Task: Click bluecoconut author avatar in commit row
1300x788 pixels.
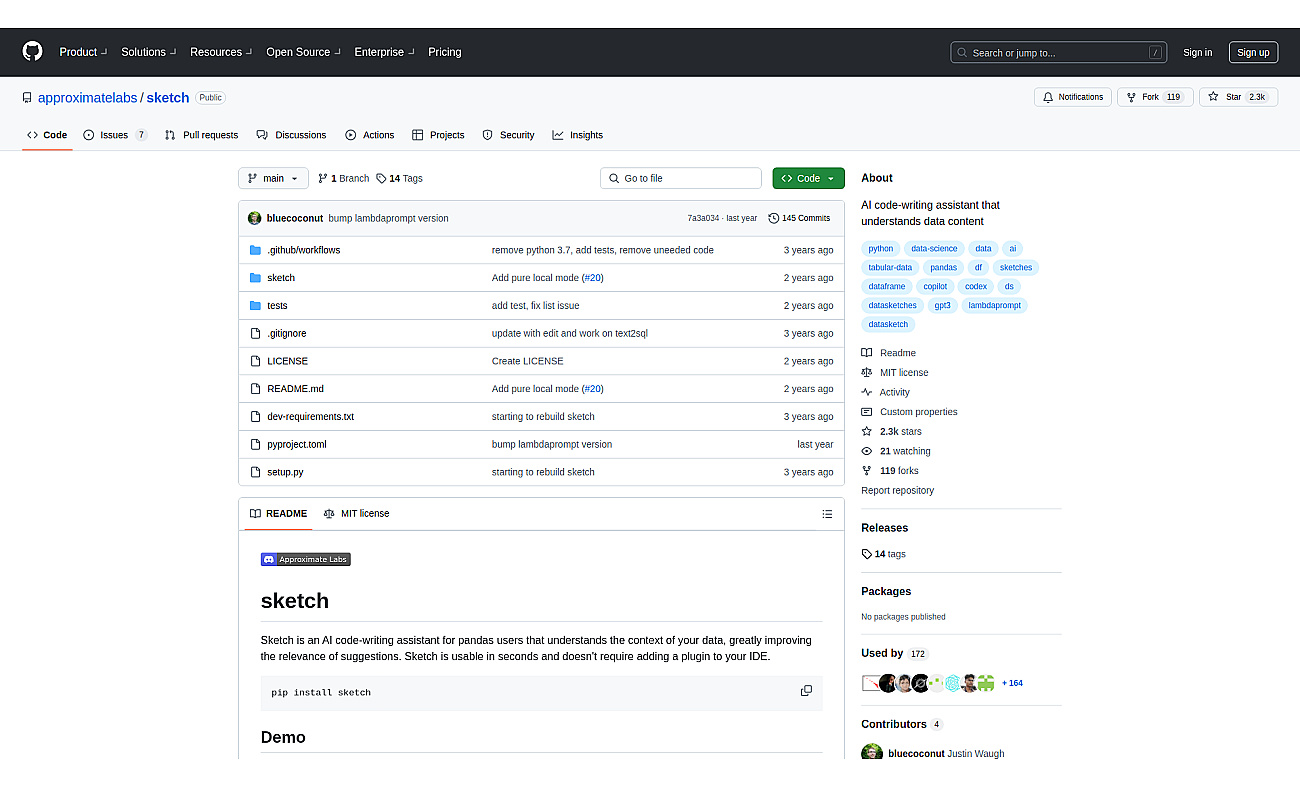Action: (255, 218)
